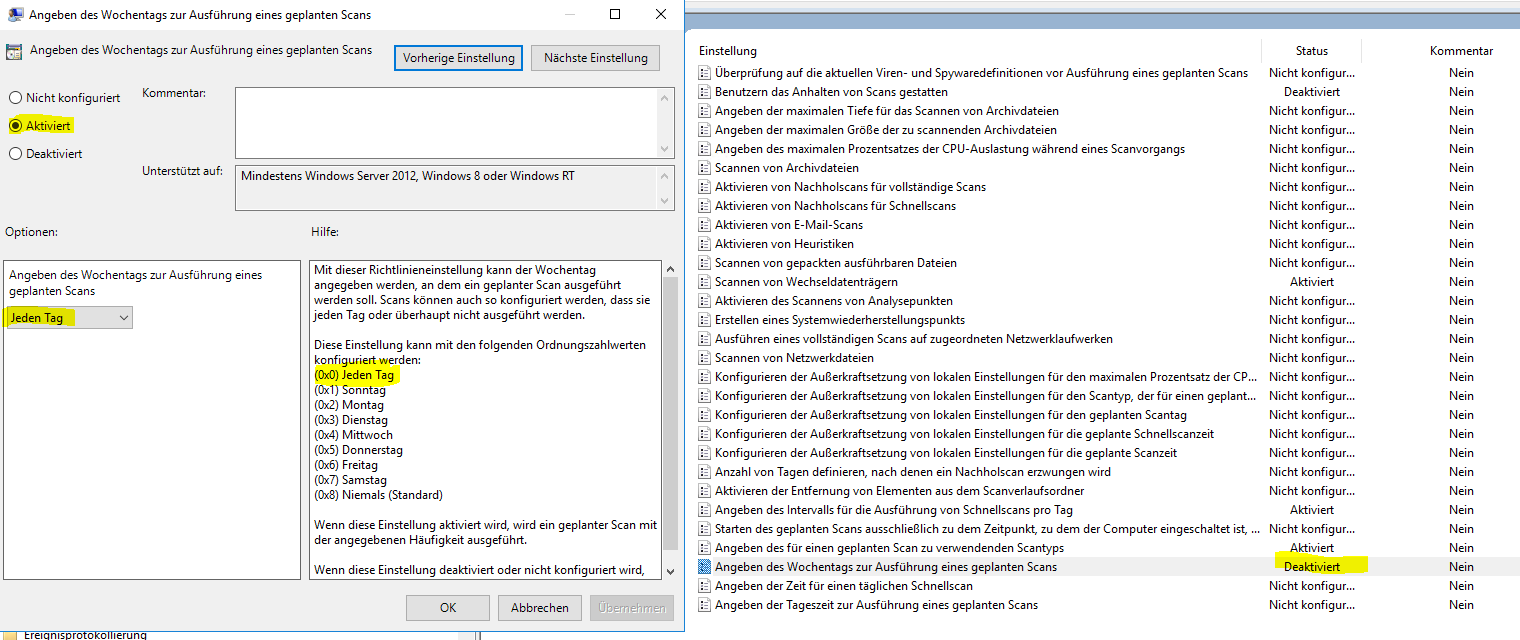Click the dialog title bar policy icon
The height and width of the screenshot is (640, 1520).
click(15, 14)
